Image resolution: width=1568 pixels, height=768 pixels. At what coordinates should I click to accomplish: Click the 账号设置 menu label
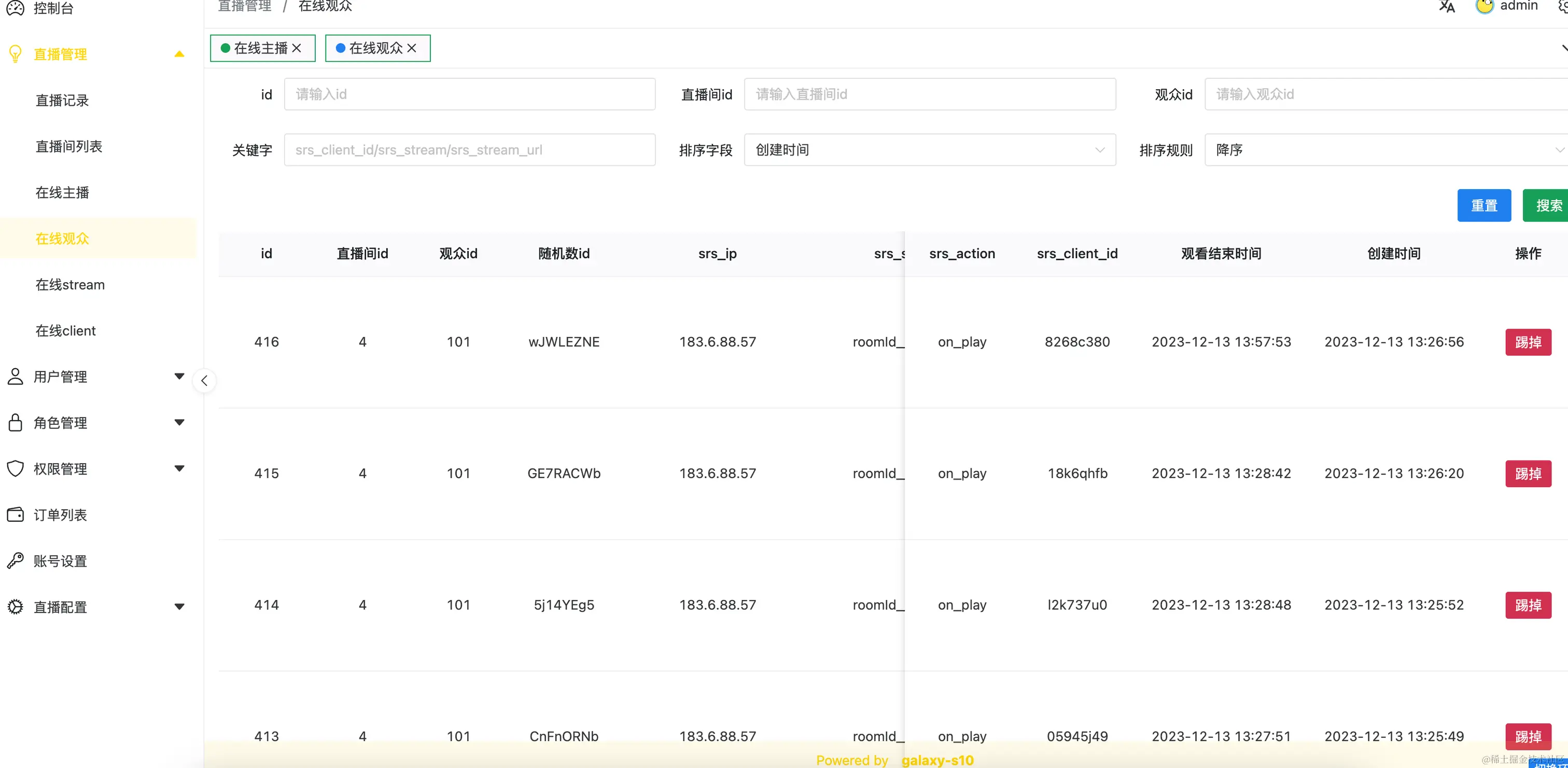[x=60, y=561]
